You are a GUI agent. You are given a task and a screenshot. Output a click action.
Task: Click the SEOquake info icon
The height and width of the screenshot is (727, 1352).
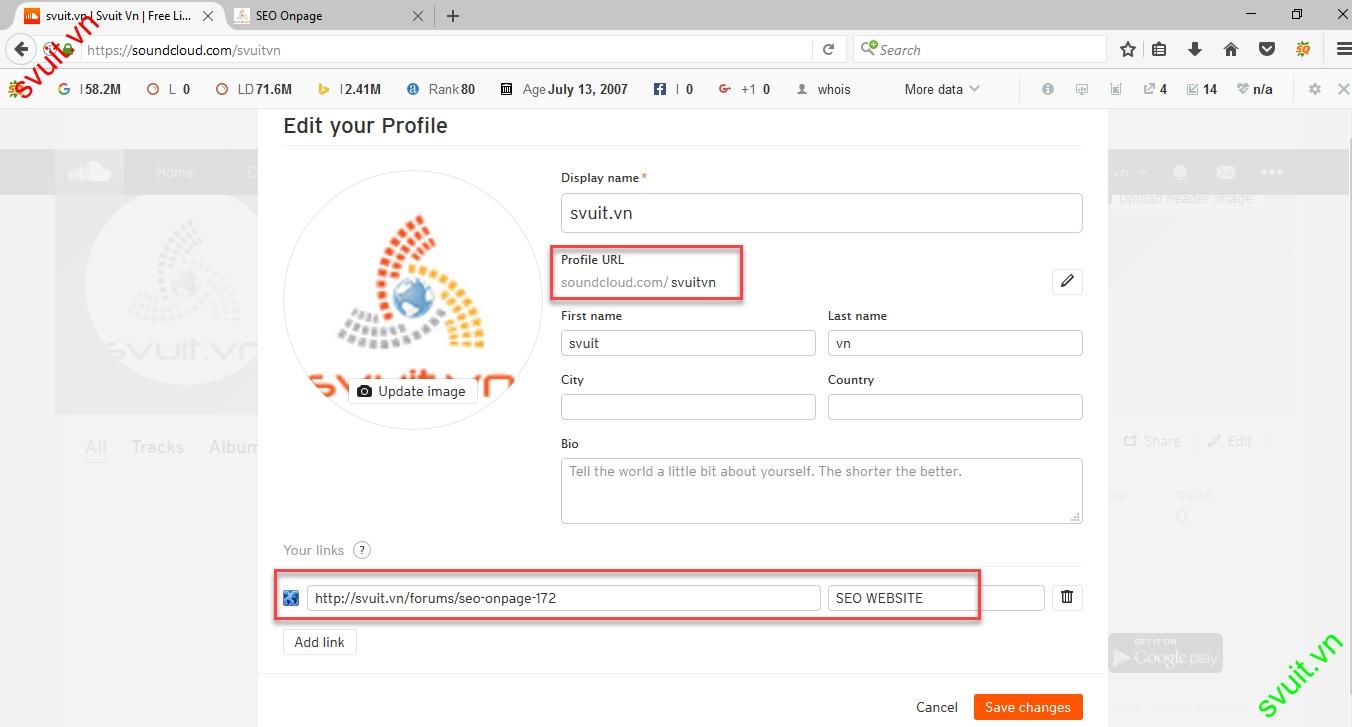click(1048, 89)
